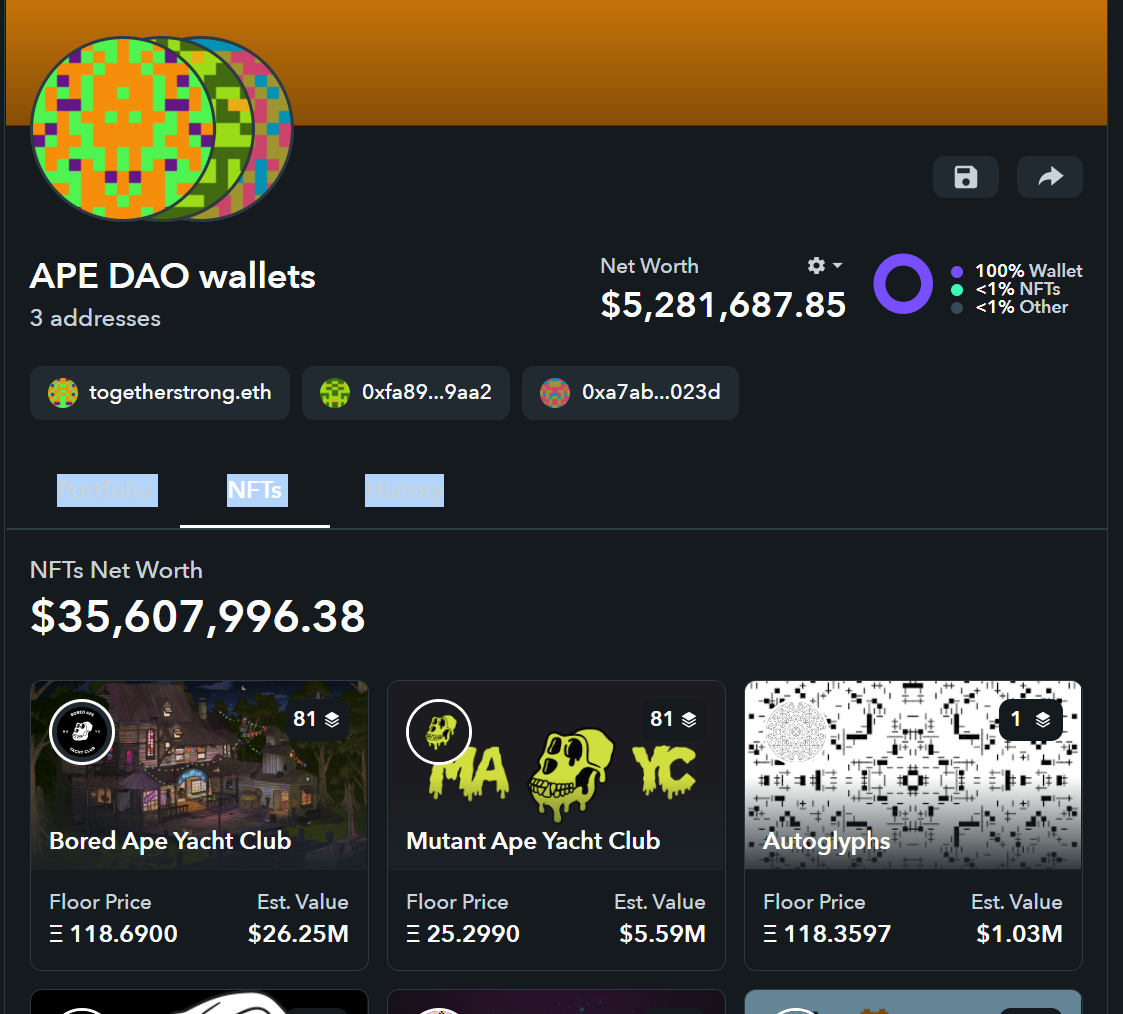Click the 25.2990 floor price value
Image resolution: width=1123 pixels, height=1014 pixels.
[463, 934]
